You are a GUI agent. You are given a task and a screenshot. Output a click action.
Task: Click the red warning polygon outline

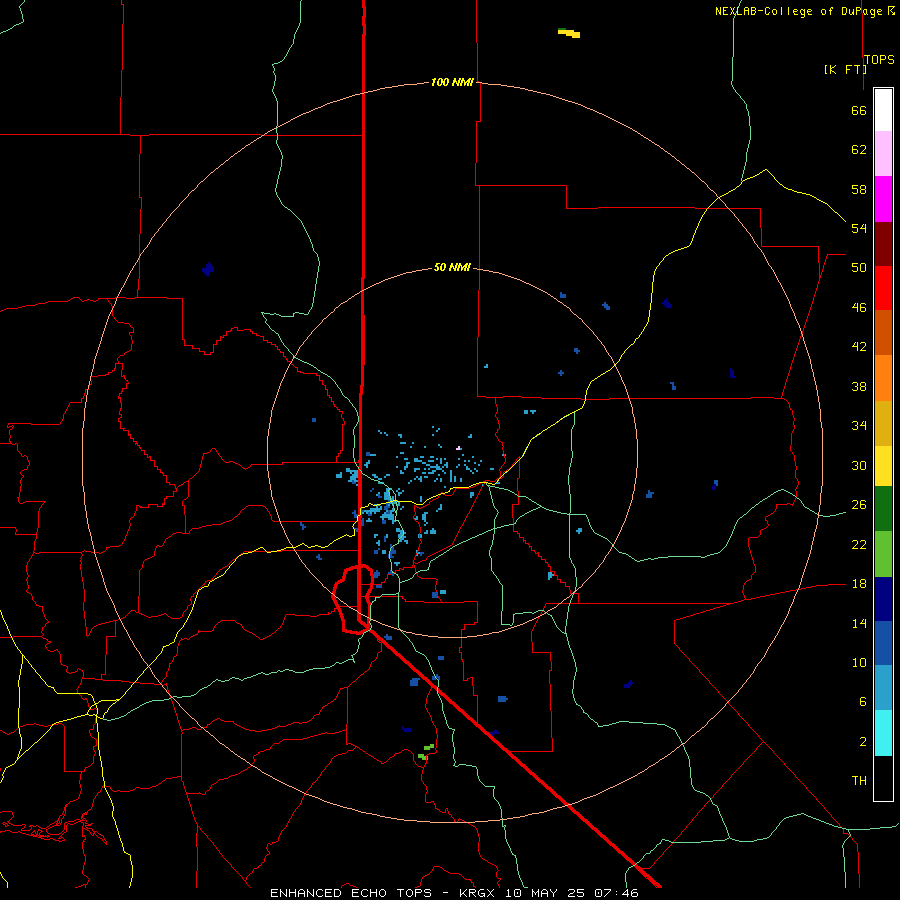coord(353,599)
